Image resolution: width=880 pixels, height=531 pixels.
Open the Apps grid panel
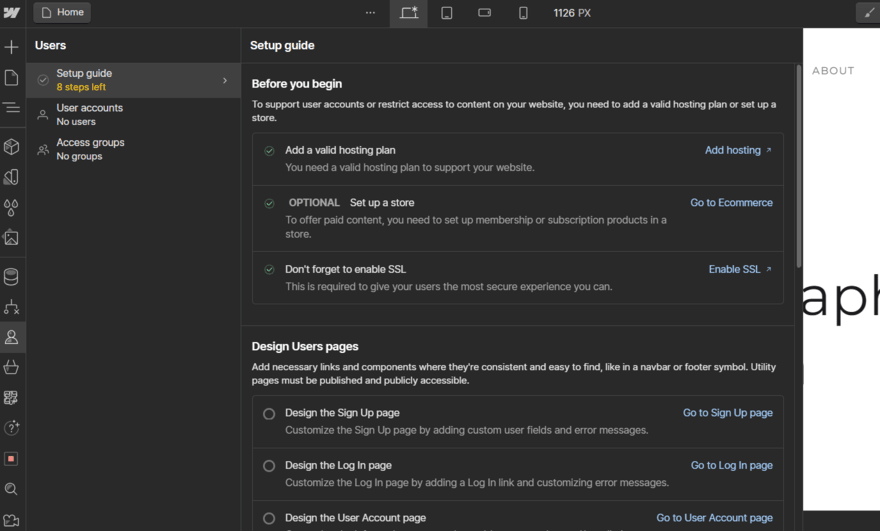(11, 398)
